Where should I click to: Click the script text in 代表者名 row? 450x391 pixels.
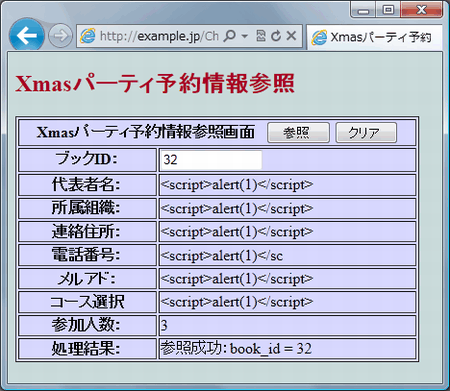[x=237, y=185]
